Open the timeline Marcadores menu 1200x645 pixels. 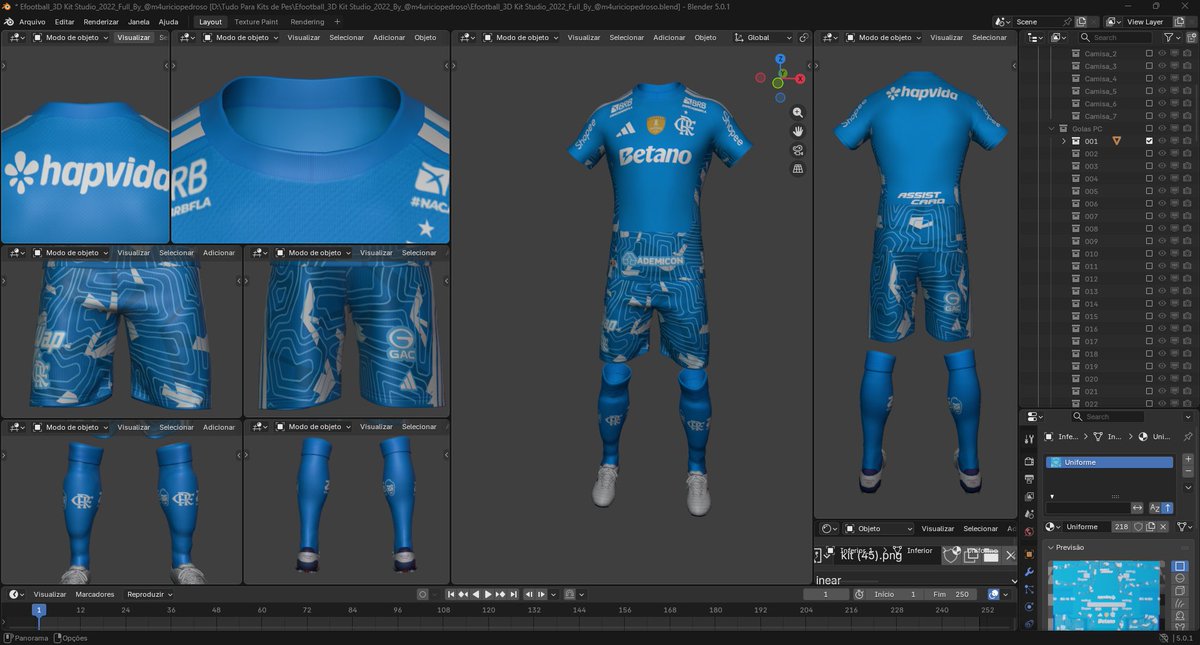95,594
